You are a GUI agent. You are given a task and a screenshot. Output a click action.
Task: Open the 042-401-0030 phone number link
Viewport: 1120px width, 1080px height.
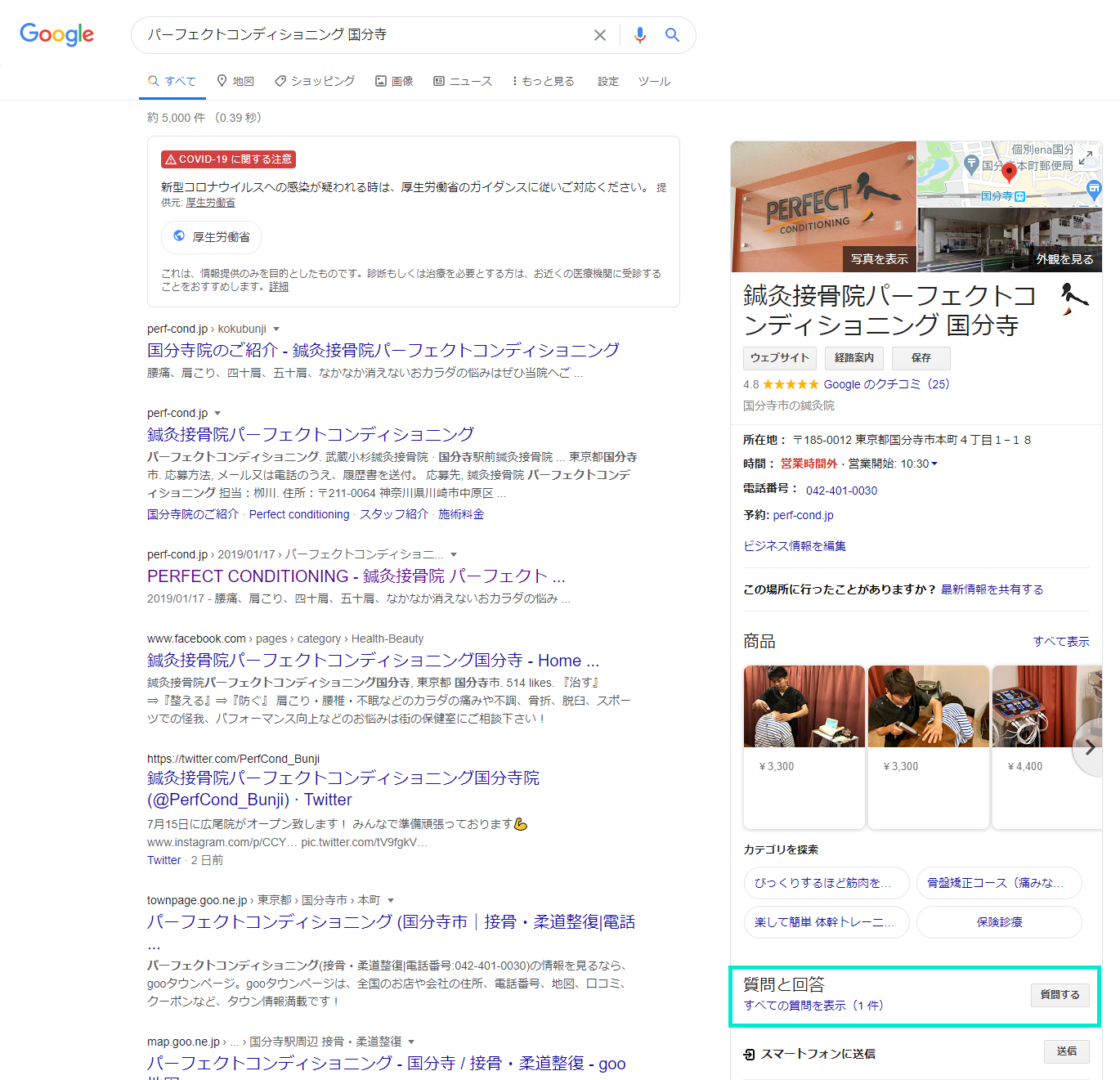[841, 491]
